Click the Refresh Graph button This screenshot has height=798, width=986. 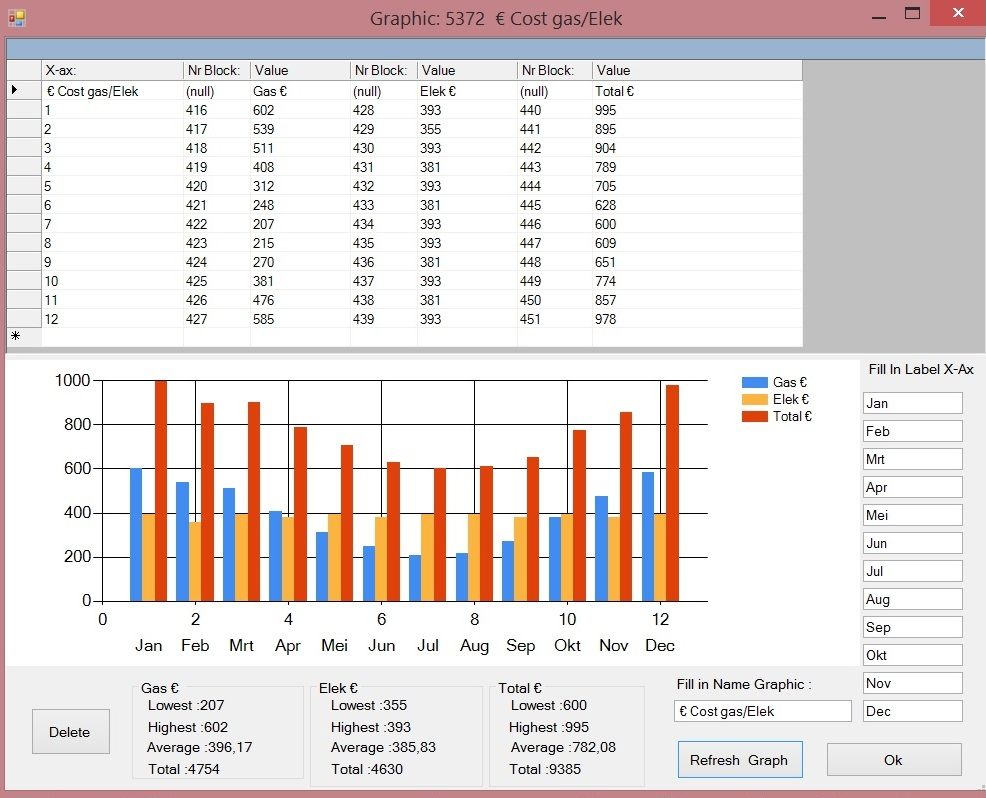point(740,760)
